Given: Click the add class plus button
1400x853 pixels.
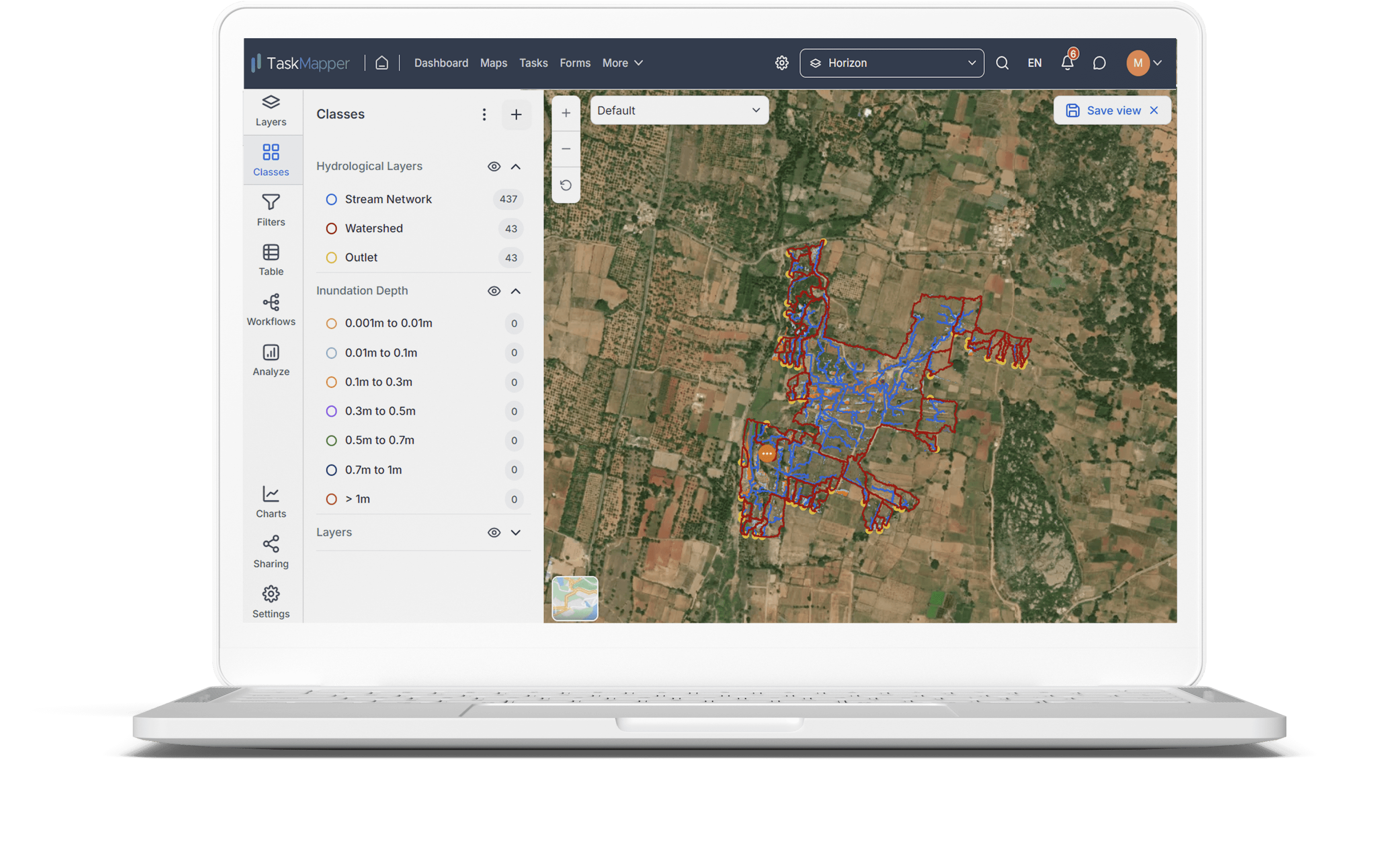Looking at the screenshot, I should 516,114.
